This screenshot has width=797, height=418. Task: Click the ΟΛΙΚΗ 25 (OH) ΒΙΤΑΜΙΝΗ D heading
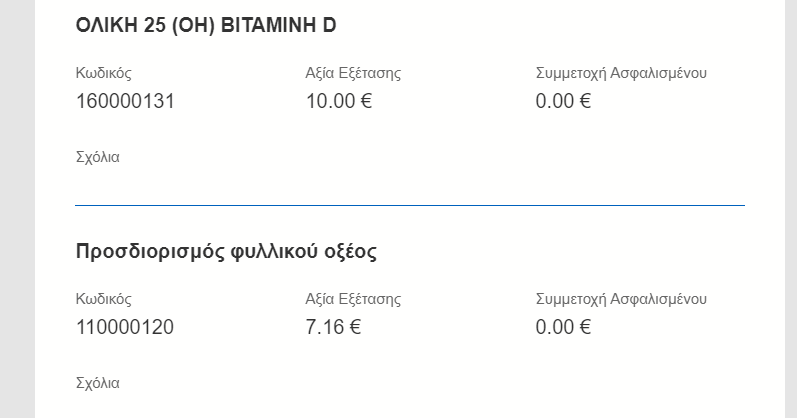pos(206,25)
